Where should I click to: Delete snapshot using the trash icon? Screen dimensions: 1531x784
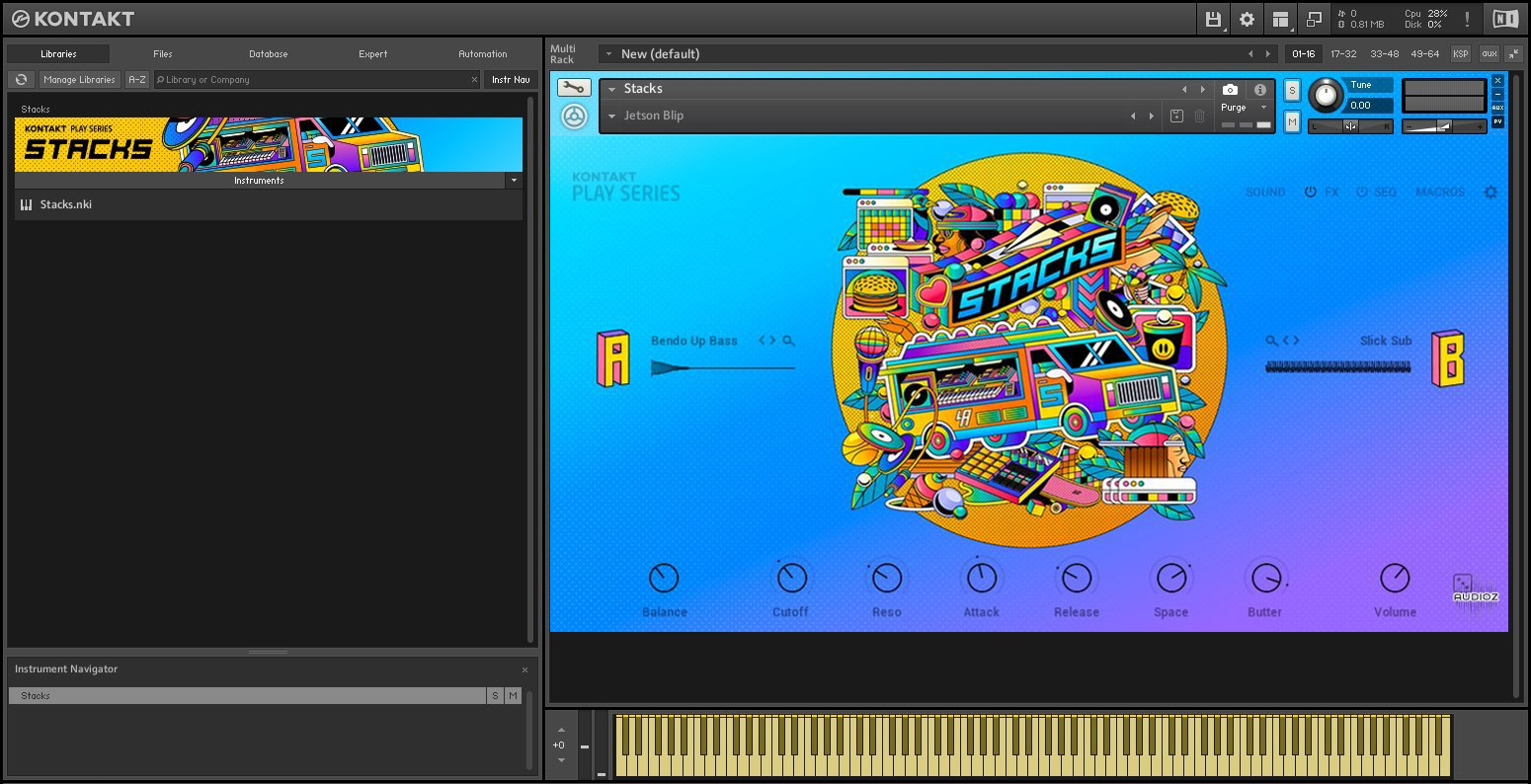(1199, 117)
